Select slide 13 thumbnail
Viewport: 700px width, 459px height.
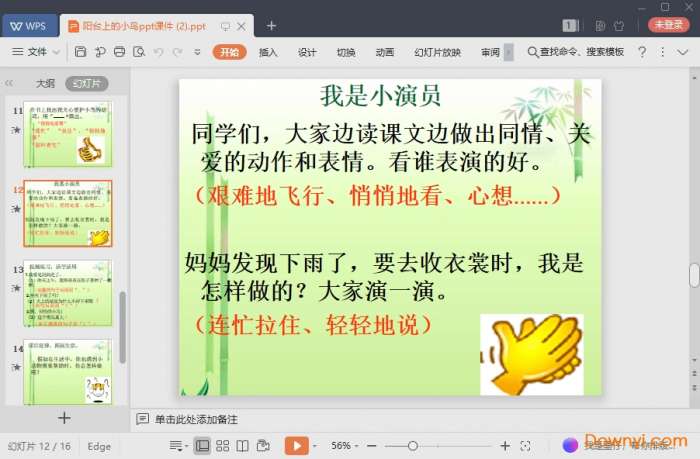pyautogui.click(x=68, y=293)
